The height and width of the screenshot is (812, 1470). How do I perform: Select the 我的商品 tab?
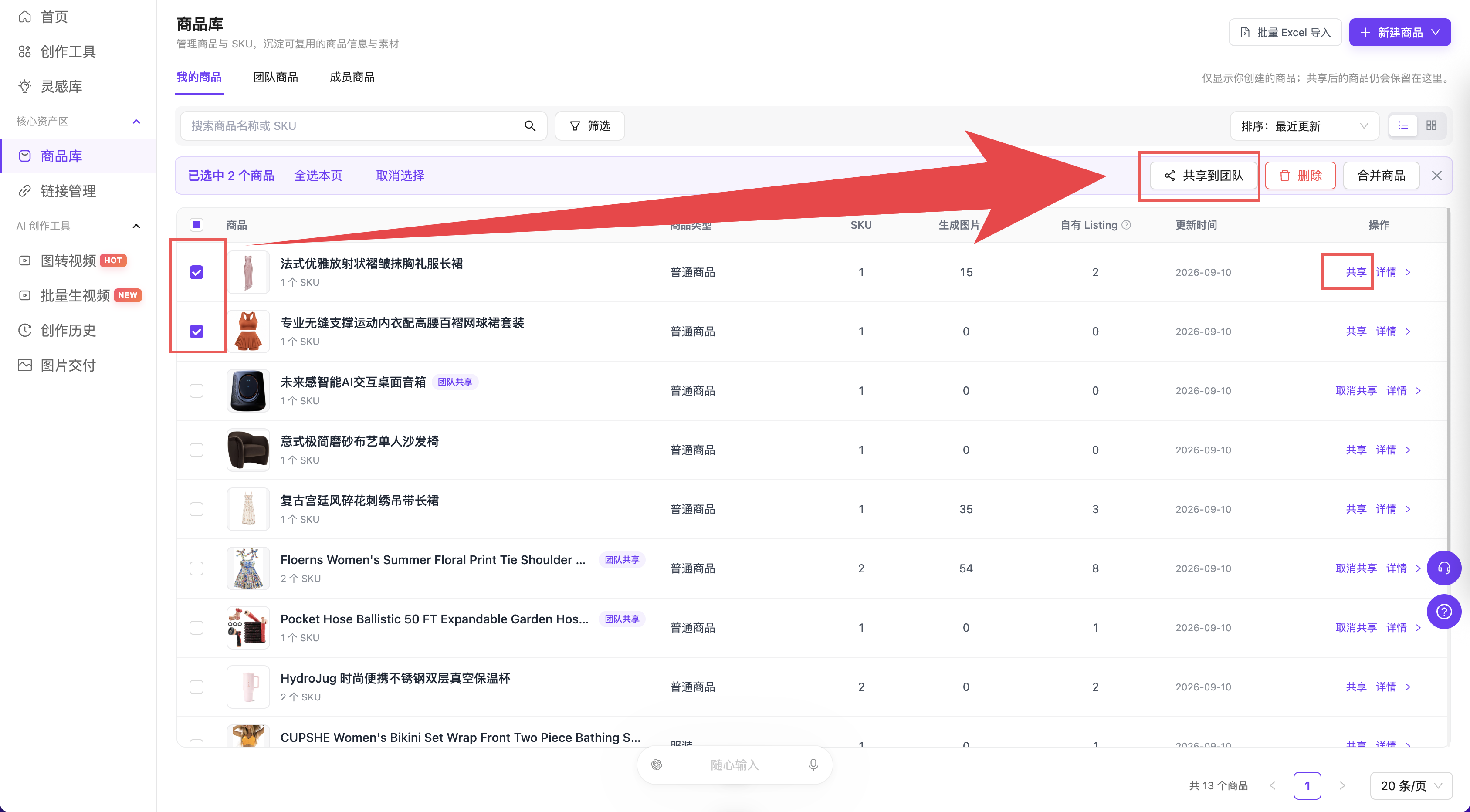coord(199,77)
